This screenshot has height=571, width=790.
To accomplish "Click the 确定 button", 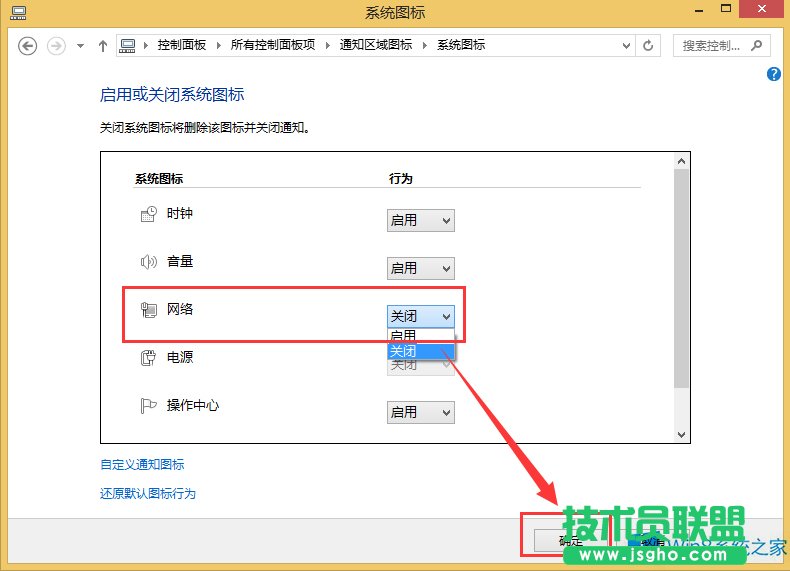I will point(570,541).
